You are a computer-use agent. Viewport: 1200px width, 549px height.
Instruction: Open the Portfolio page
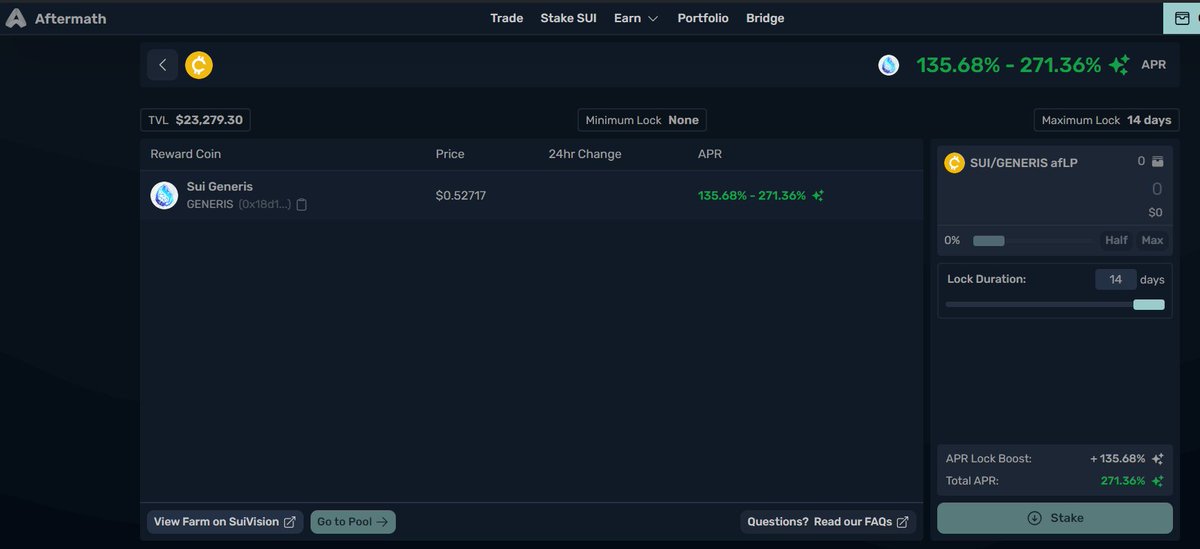[x=703, y=18]
